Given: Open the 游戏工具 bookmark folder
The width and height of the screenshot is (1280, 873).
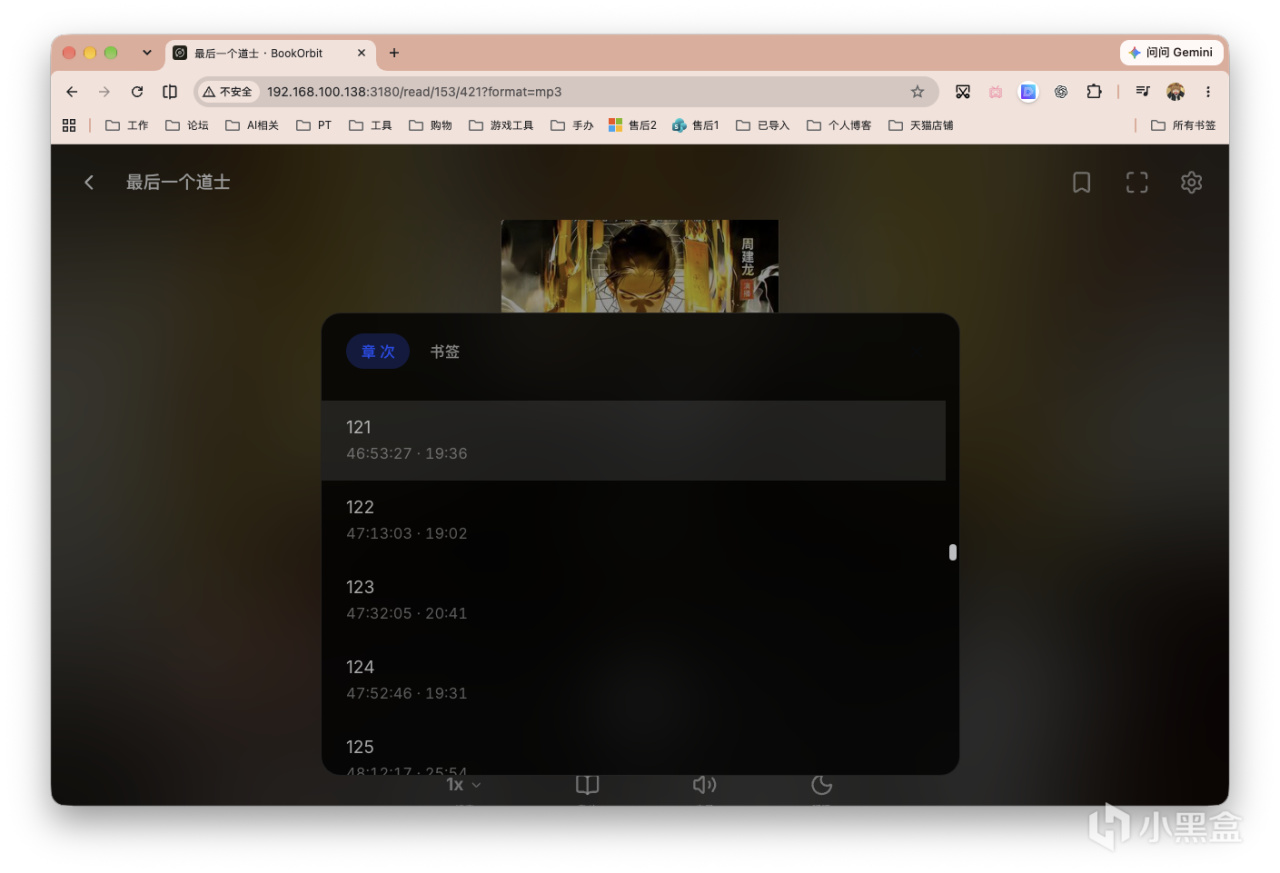Looking at the screenshot, I should click(501, 125).
